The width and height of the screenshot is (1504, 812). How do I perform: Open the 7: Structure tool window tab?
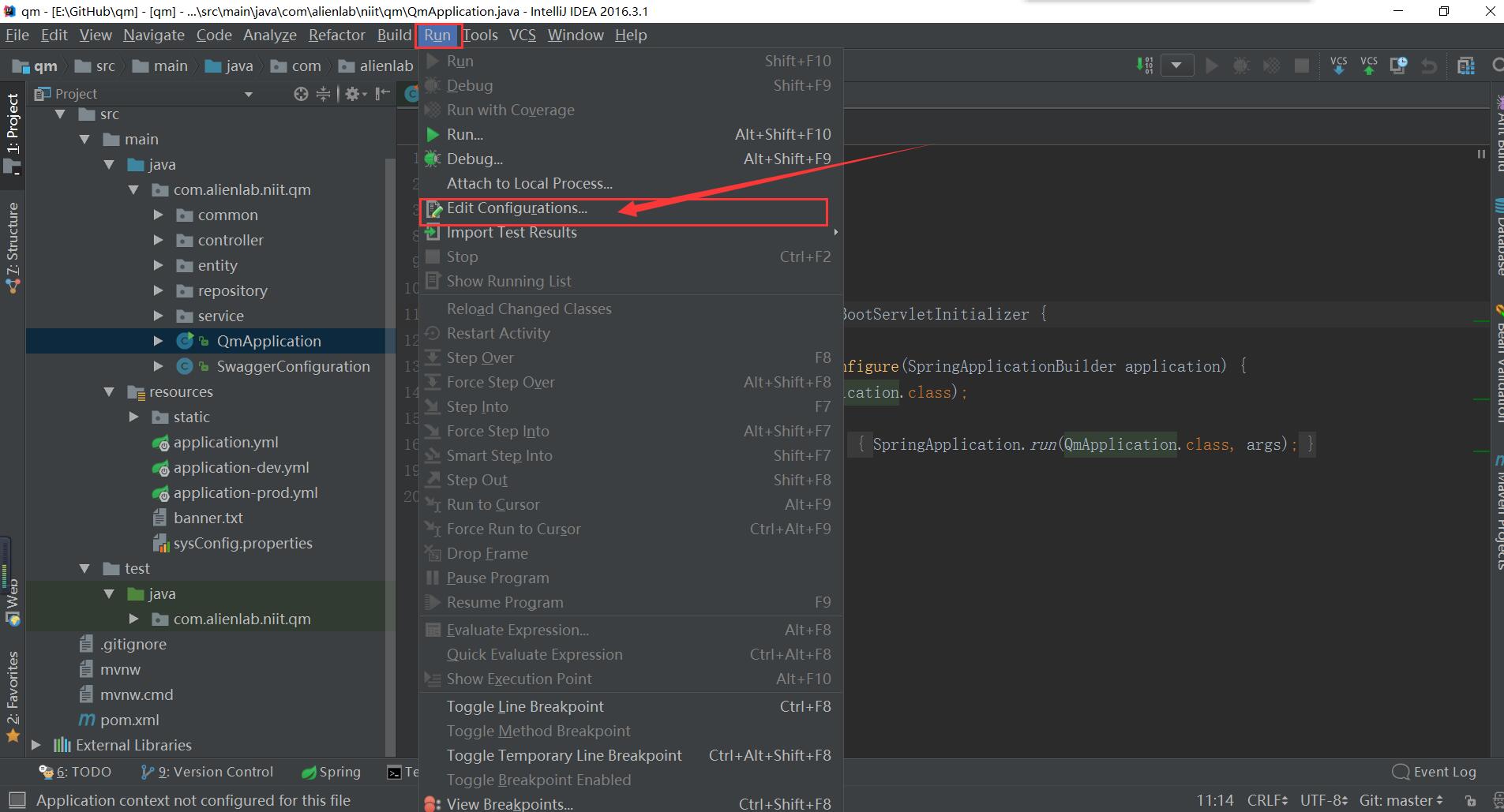point(13,247)
